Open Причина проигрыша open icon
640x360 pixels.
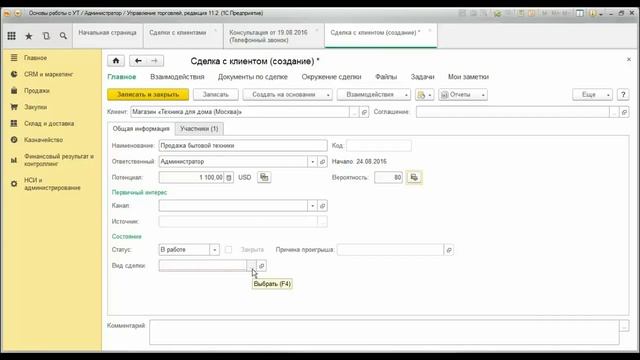tap(449, 250)
